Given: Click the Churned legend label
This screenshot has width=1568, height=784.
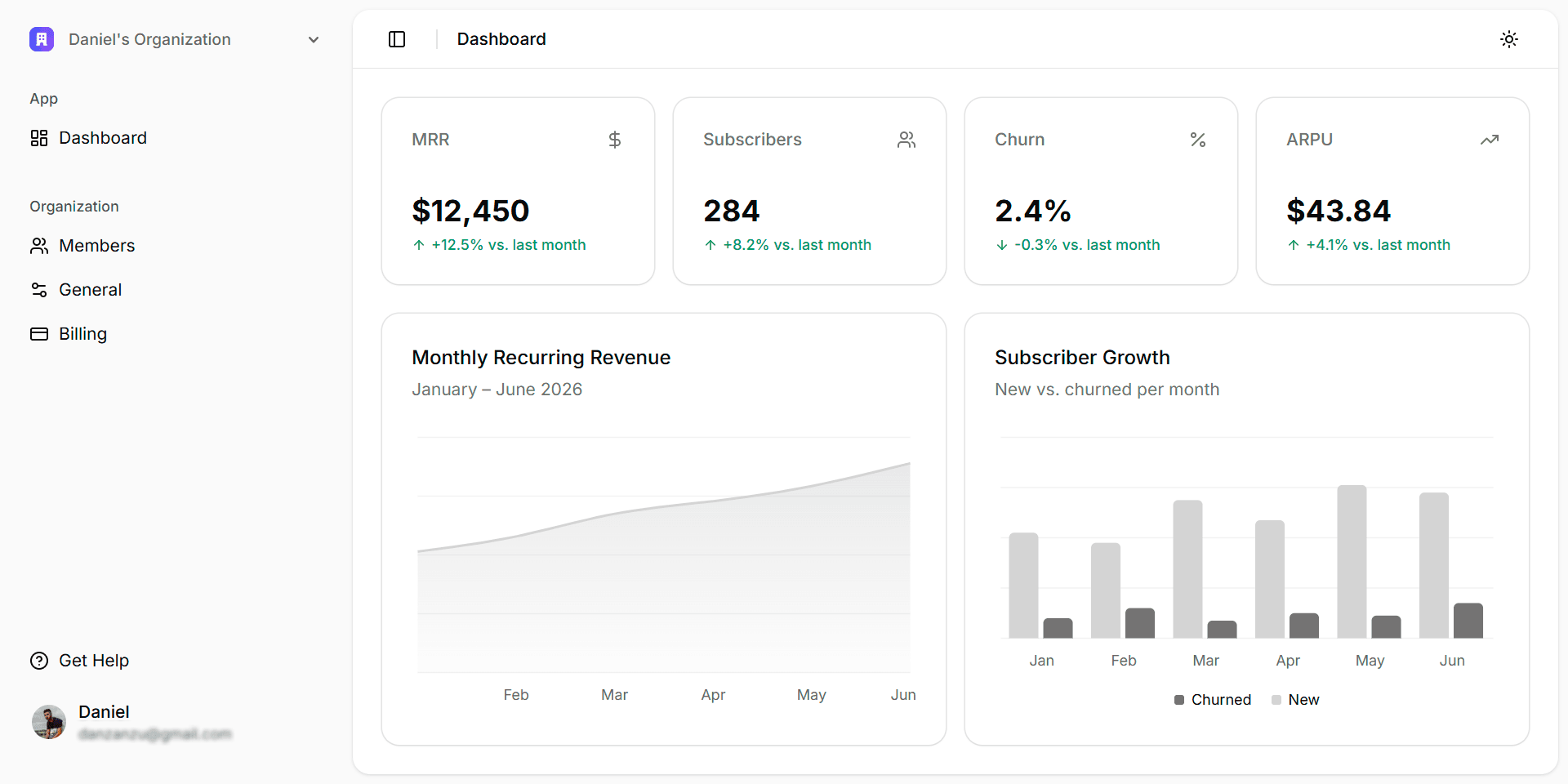Looking at the screenshot, I should (x=1221, y=700).
